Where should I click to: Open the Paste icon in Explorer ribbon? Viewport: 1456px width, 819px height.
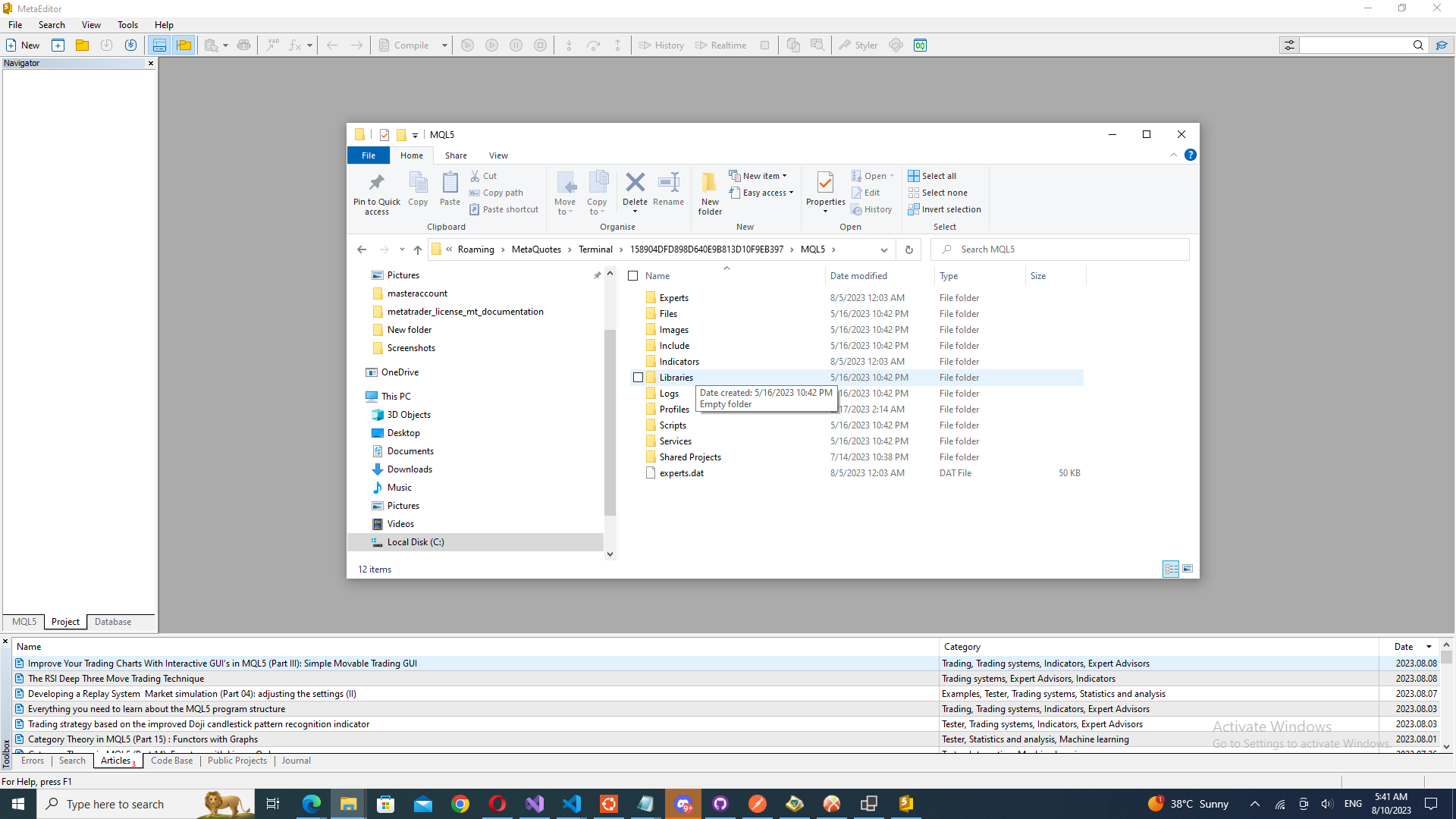pyautogui.click(x=450, y=183)
